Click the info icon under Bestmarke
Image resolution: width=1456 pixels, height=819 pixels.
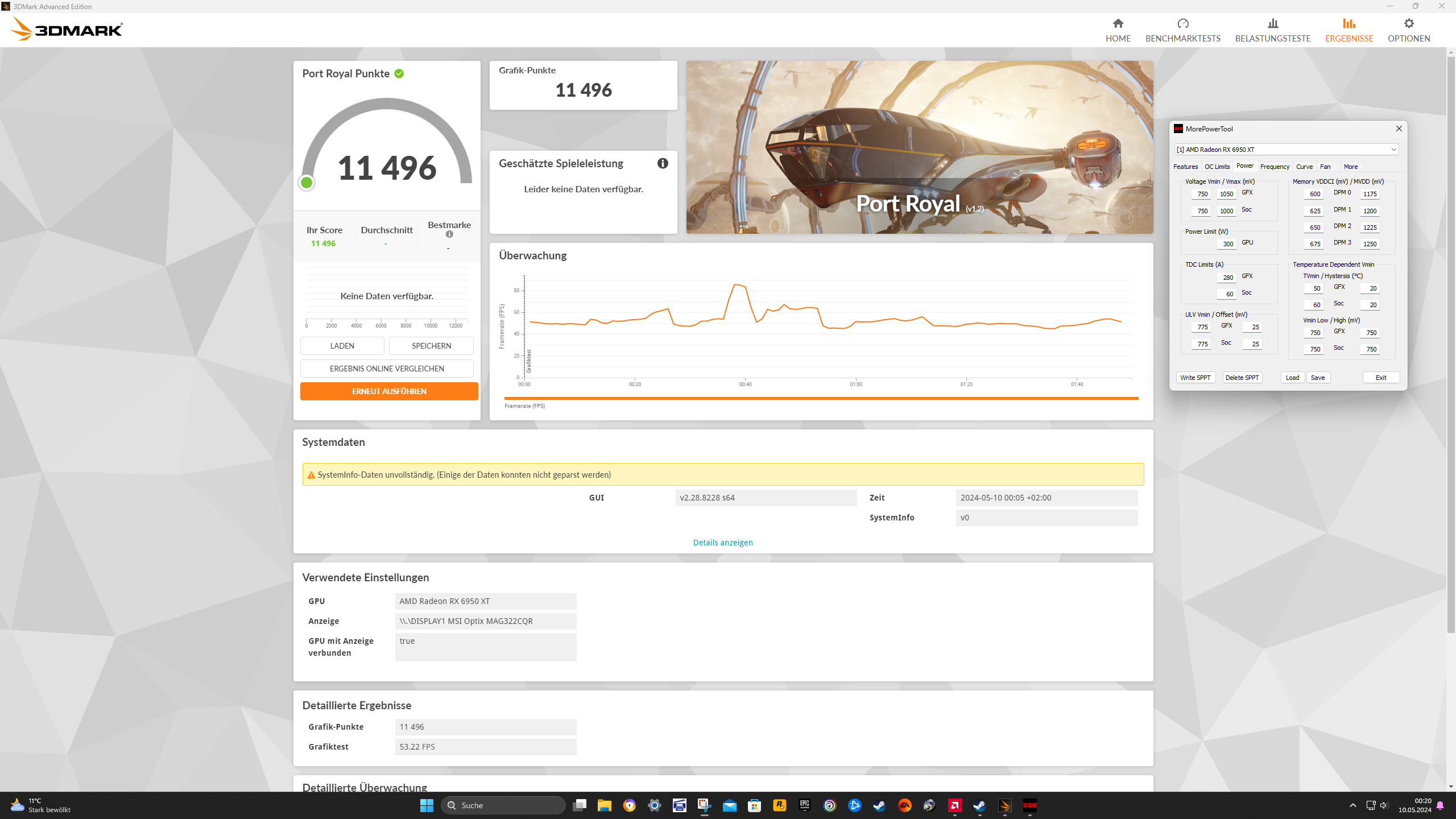(x=449, y=234)
